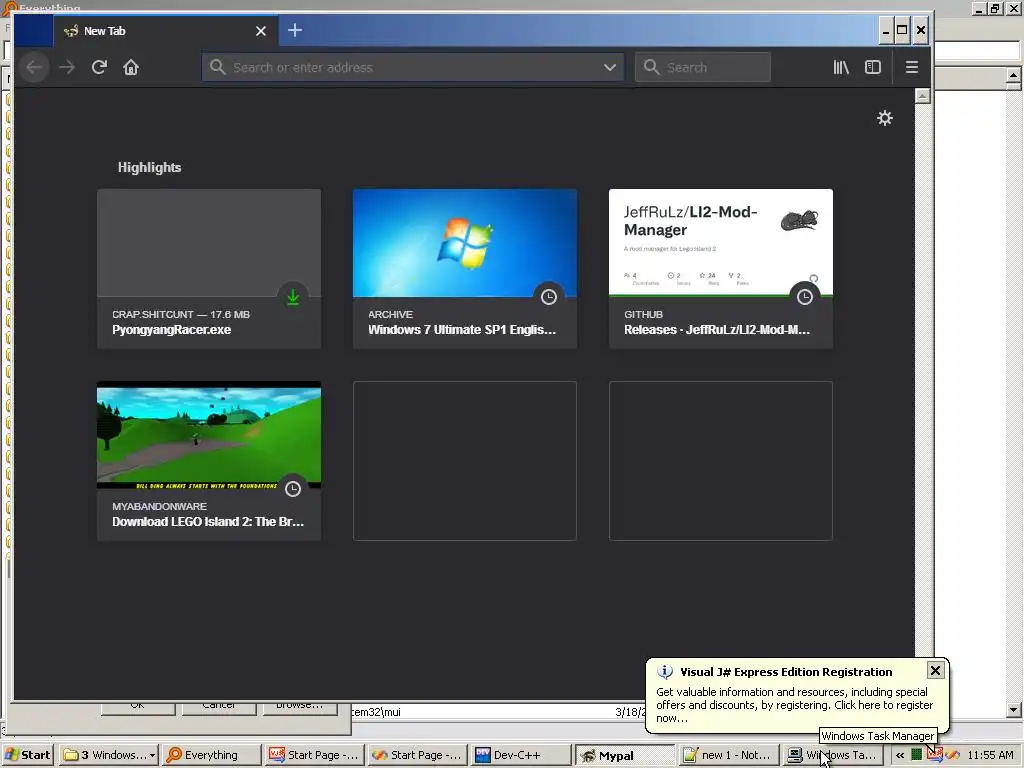Open the Windows 7 Ultimate SP1 highlight
This screenshot has height=768, width=1024.
[465, 268]
